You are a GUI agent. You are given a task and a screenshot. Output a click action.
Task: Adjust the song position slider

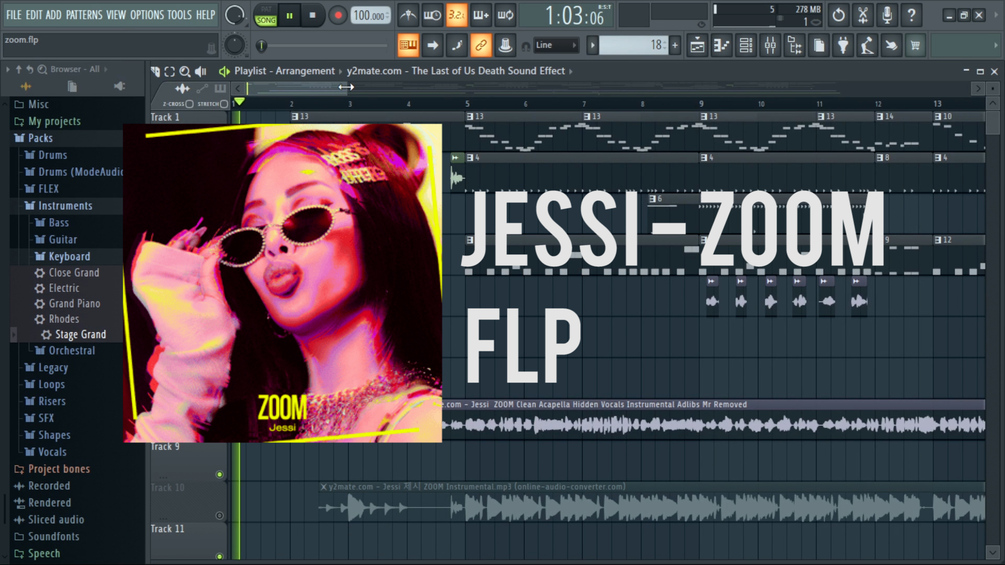click(324, 45)
